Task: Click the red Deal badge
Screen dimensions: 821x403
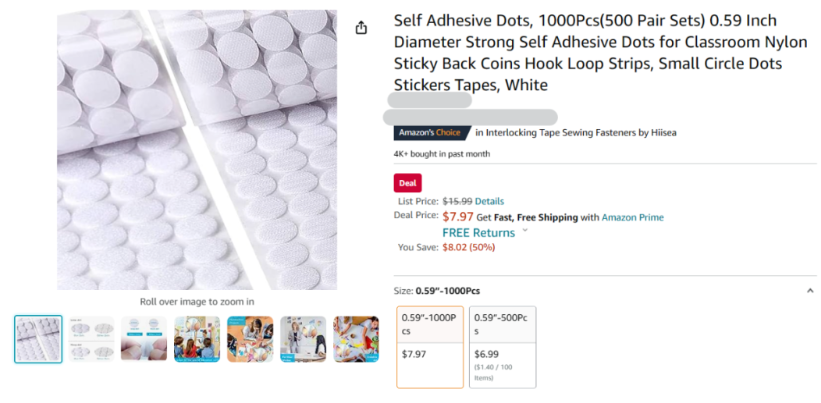Action: (408, 183)
